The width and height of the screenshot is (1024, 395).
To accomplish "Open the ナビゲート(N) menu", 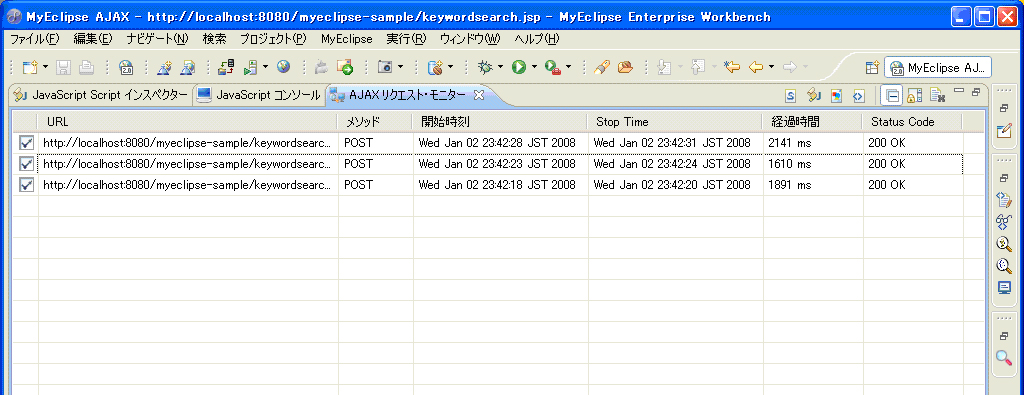I will pos(157,39).
